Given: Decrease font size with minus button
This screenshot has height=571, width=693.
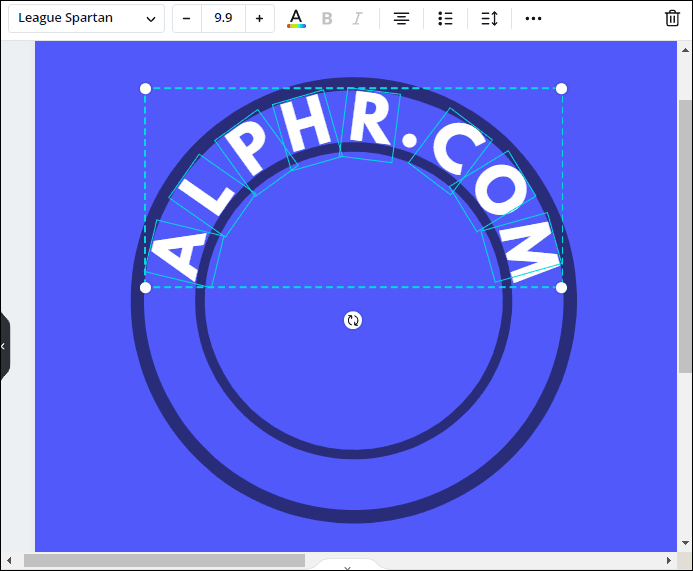Looking at the screenshot, I should pyautogui.click(x=187, y=19).
